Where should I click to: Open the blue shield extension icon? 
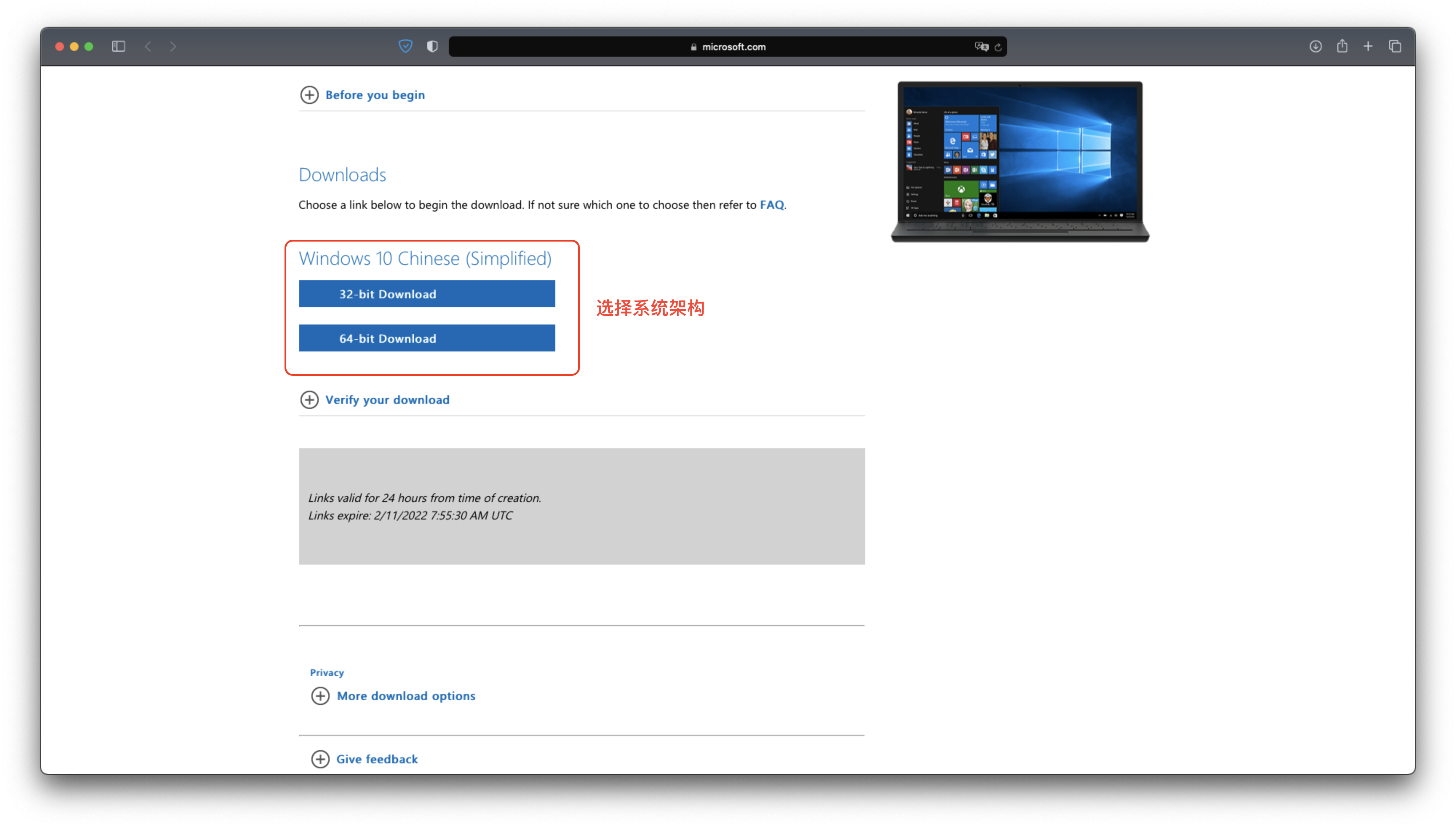[405, 46]
